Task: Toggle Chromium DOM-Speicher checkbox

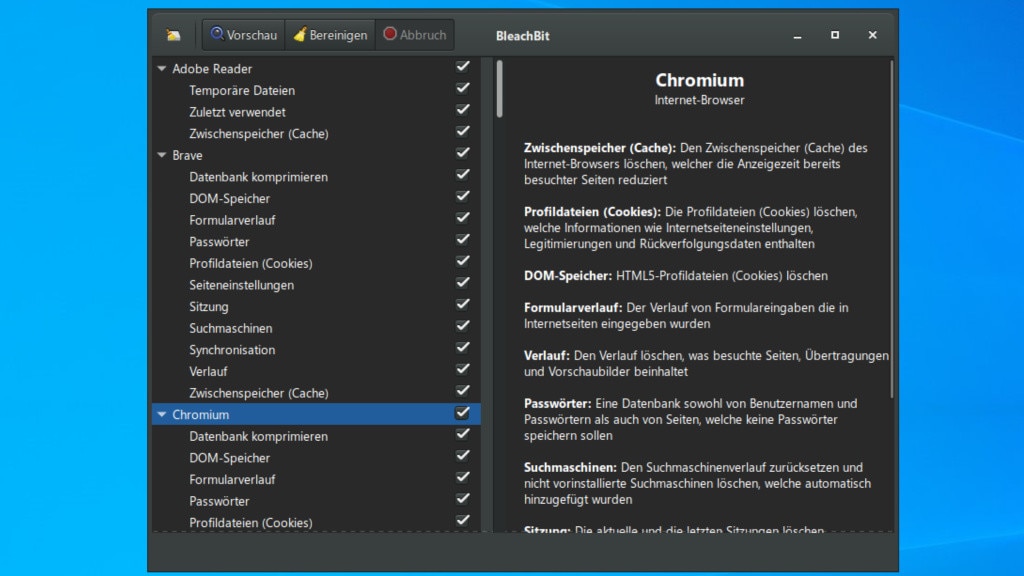Action: (x=462, y=456)
